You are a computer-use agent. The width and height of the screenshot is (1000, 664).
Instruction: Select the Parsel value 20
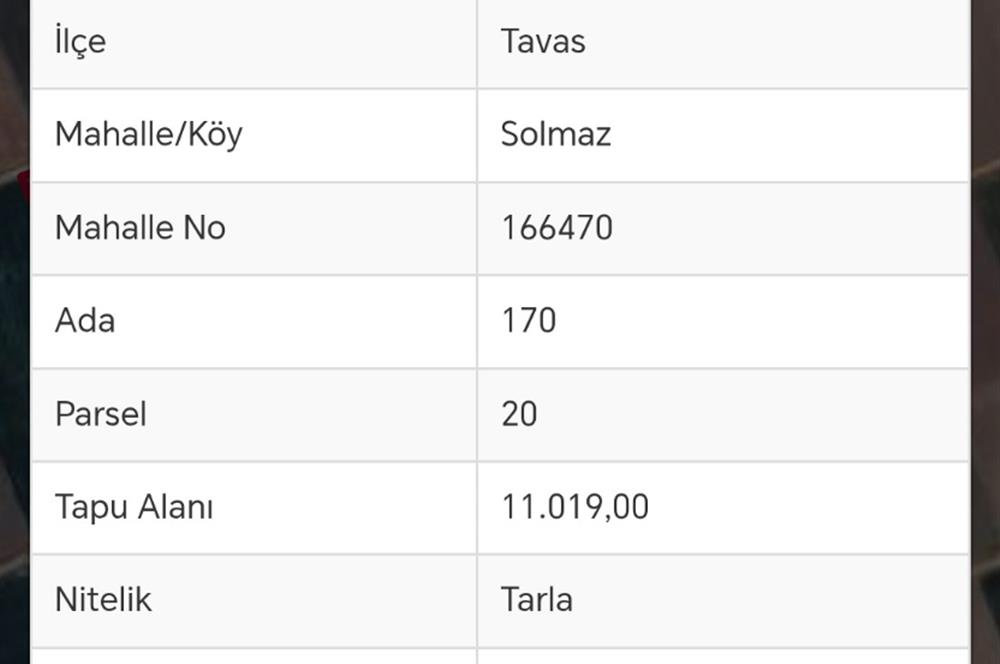click(x=519, y=414)
